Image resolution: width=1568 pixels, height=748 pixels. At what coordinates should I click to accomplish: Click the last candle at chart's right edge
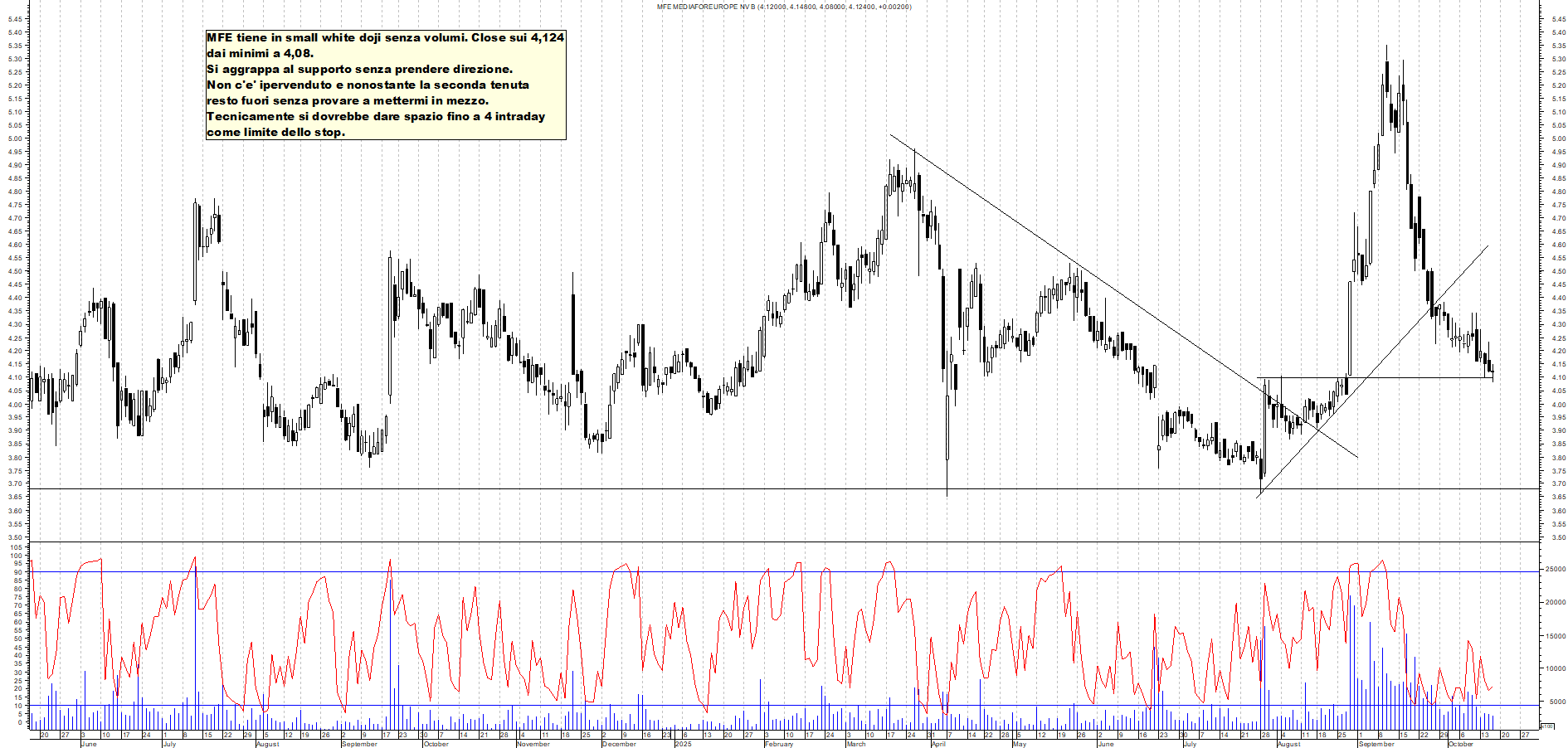coord(1493,372)
